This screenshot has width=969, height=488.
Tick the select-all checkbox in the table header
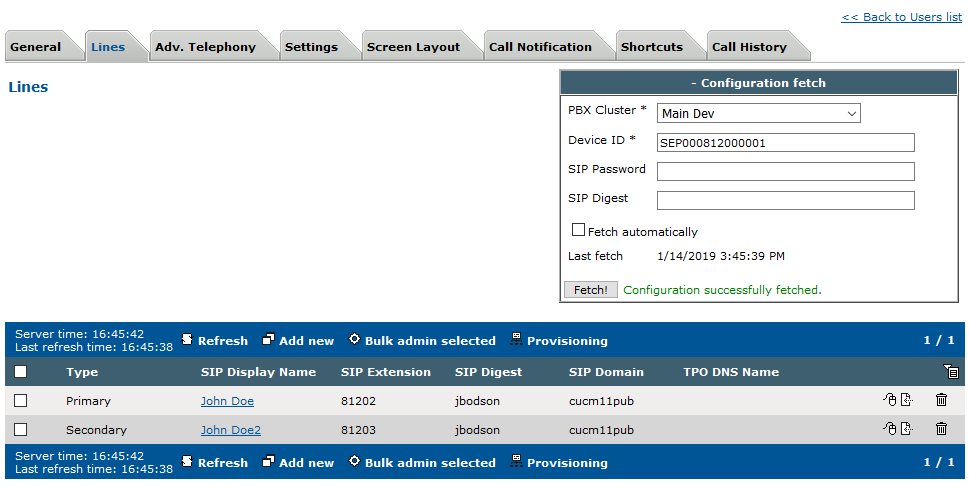20,371
